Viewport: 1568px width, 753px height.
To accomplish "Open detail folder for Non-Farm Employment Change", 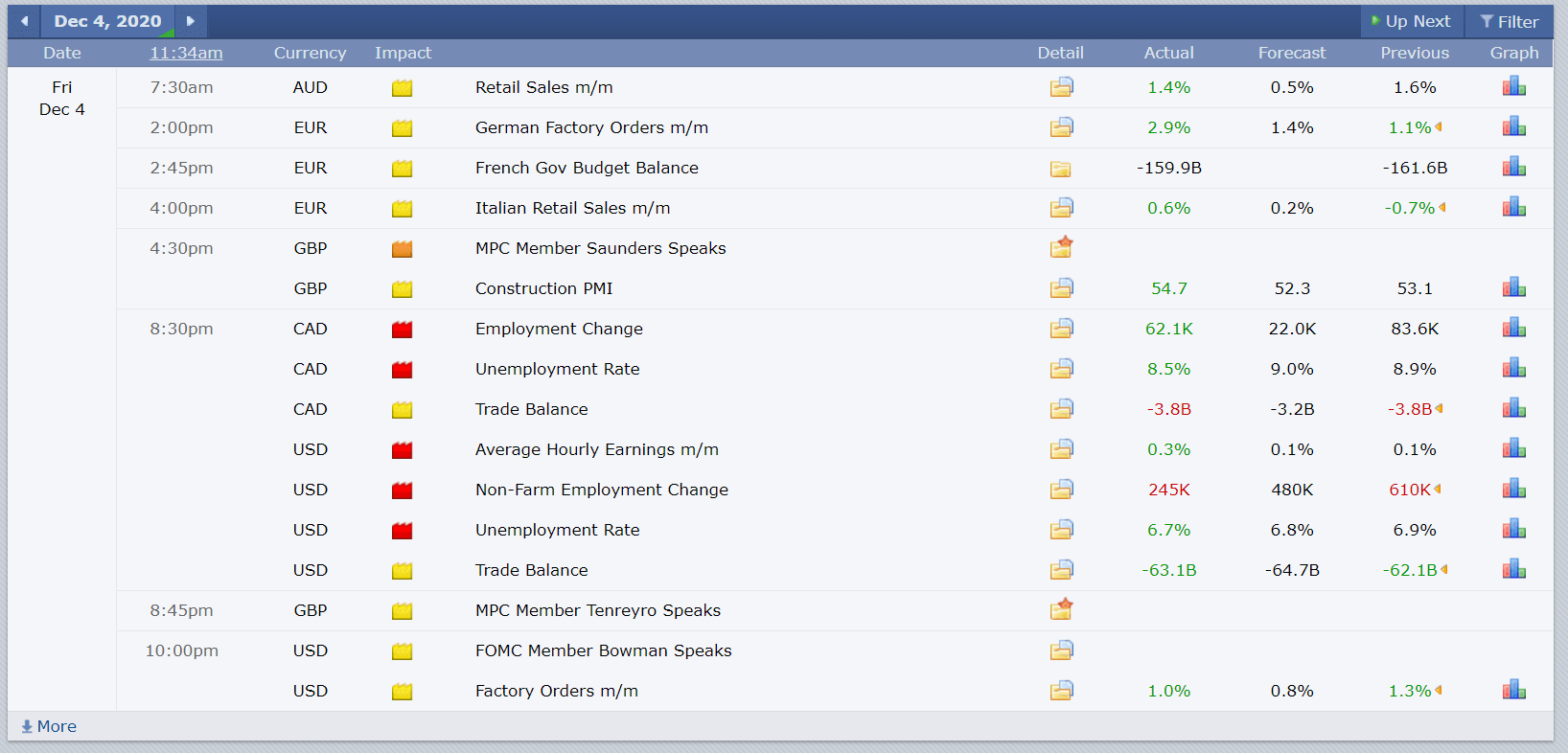I will coord(1061,490).
